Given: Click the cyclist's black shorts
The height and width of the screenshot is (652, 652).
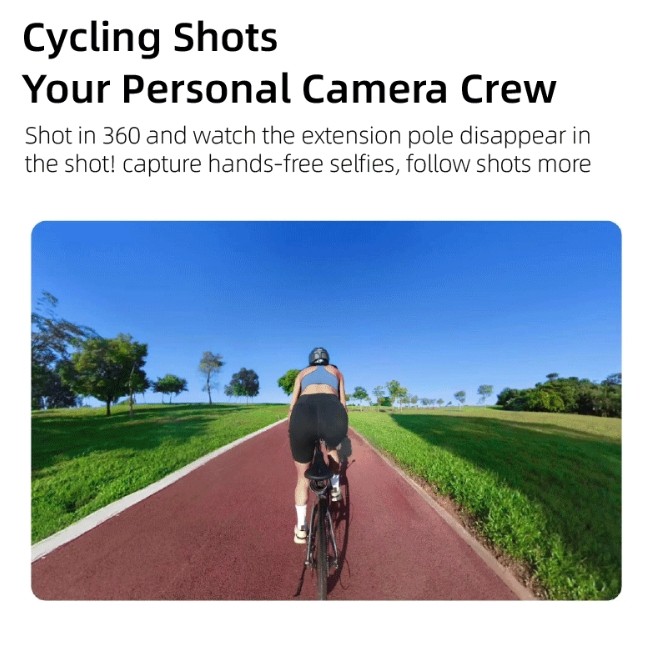Looking at the screenshot, I should (317, 425).
